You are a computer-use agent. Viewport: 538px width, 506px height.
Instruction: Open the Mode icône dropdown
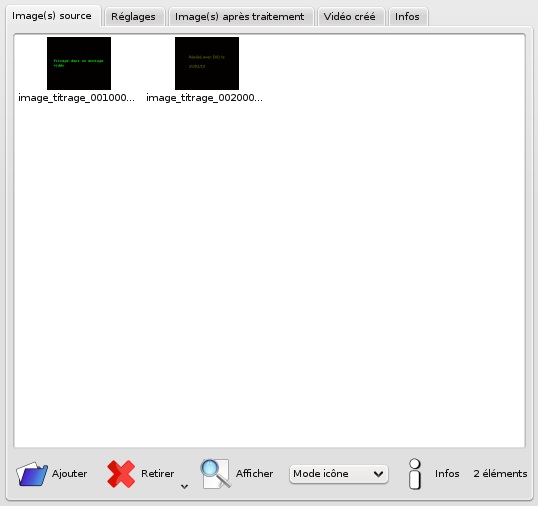pyautogui.click(x=339, y=474)
